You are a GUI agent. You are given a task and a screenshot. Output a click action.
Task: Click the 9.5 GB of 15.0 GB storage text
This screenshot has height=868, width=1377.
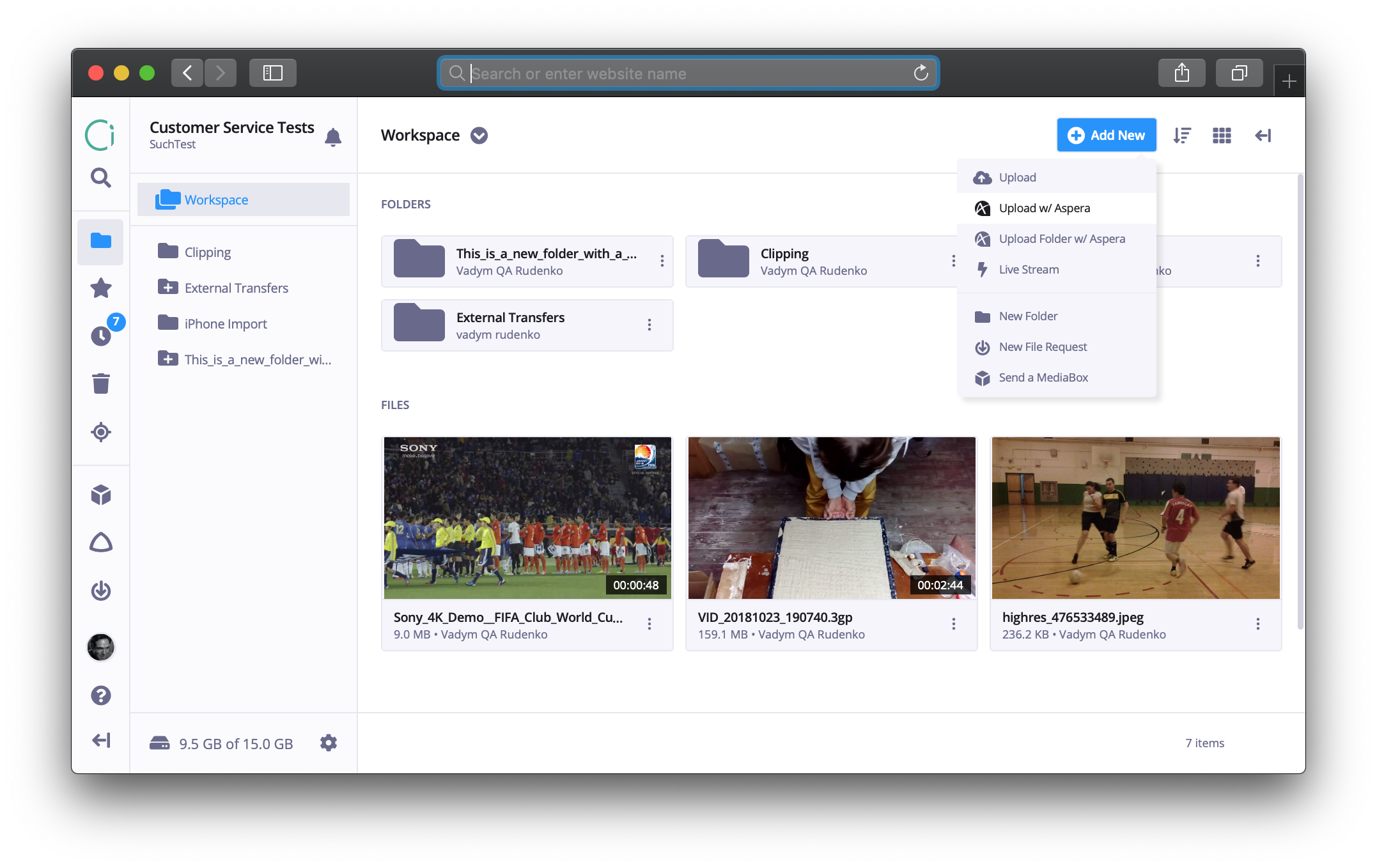coord(236,743)
